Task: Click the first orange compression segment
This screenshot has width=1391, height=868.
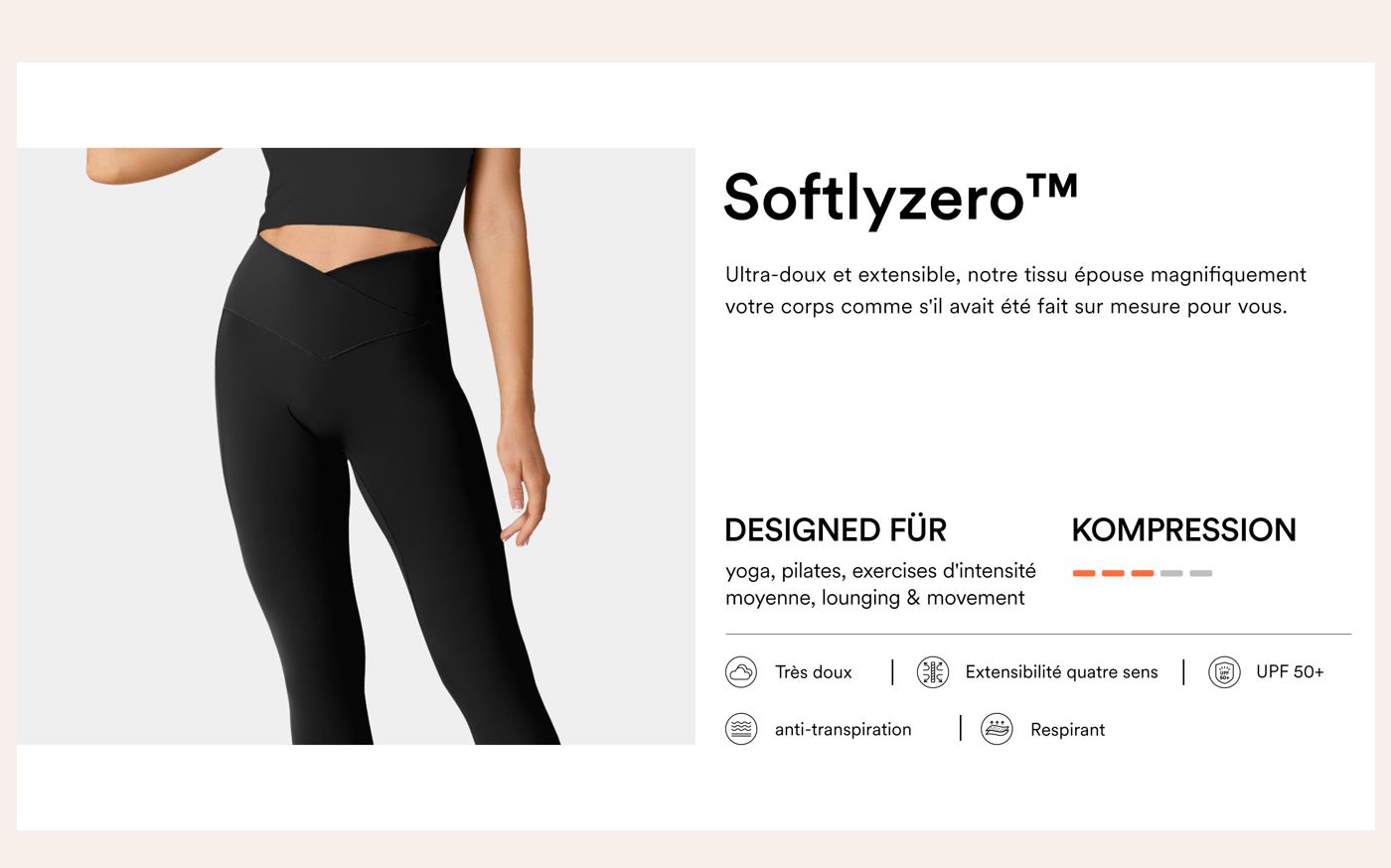Action: click(1084, 573)
